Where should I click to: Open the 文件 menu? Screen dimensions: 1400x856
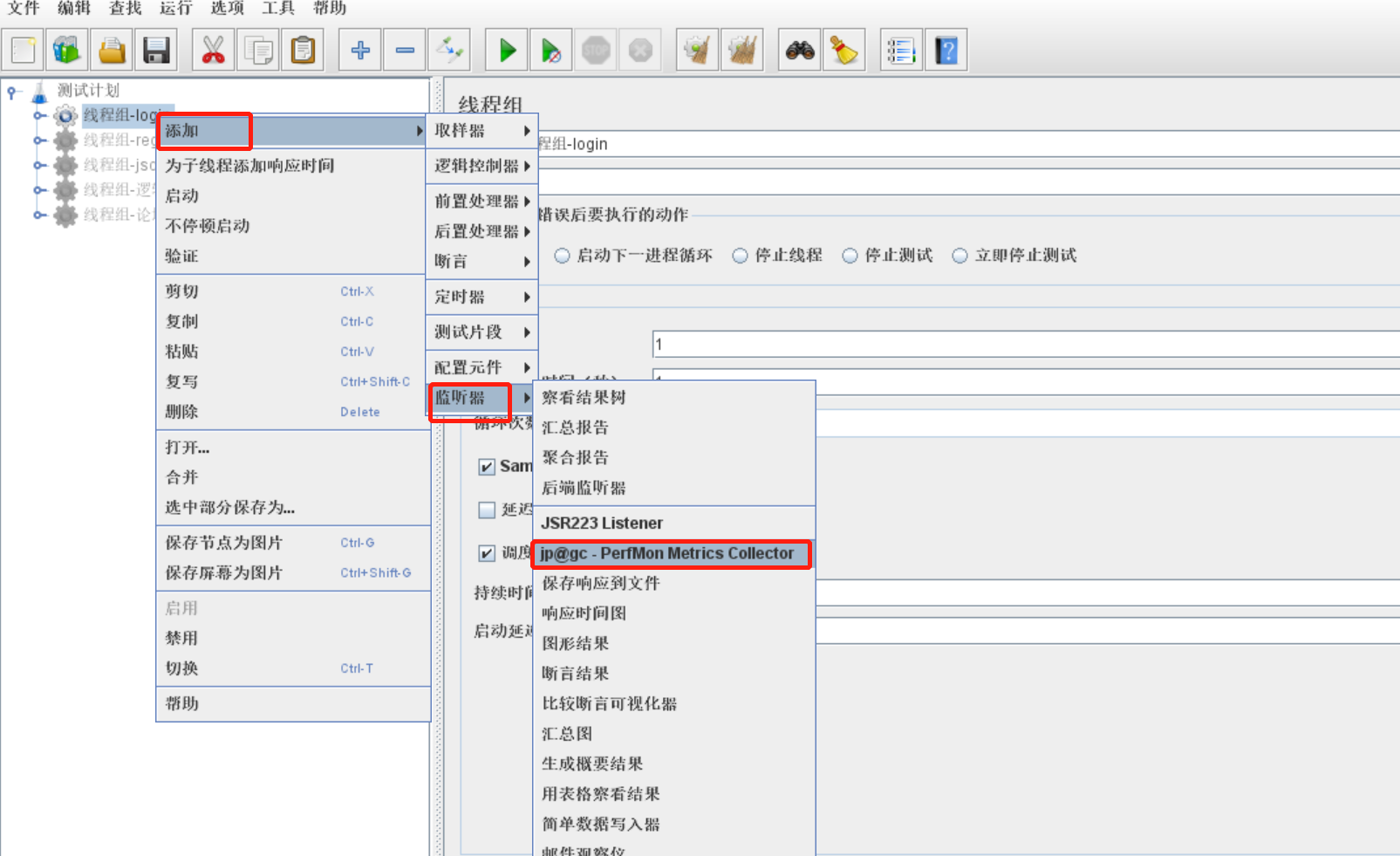[24, 9]
